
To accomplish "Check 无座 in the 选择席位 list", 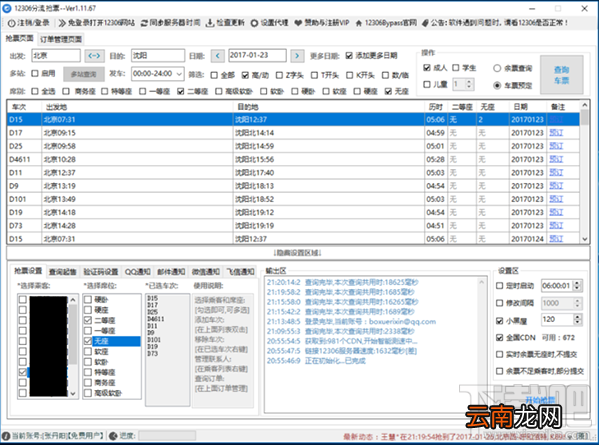I will point(88,341).
